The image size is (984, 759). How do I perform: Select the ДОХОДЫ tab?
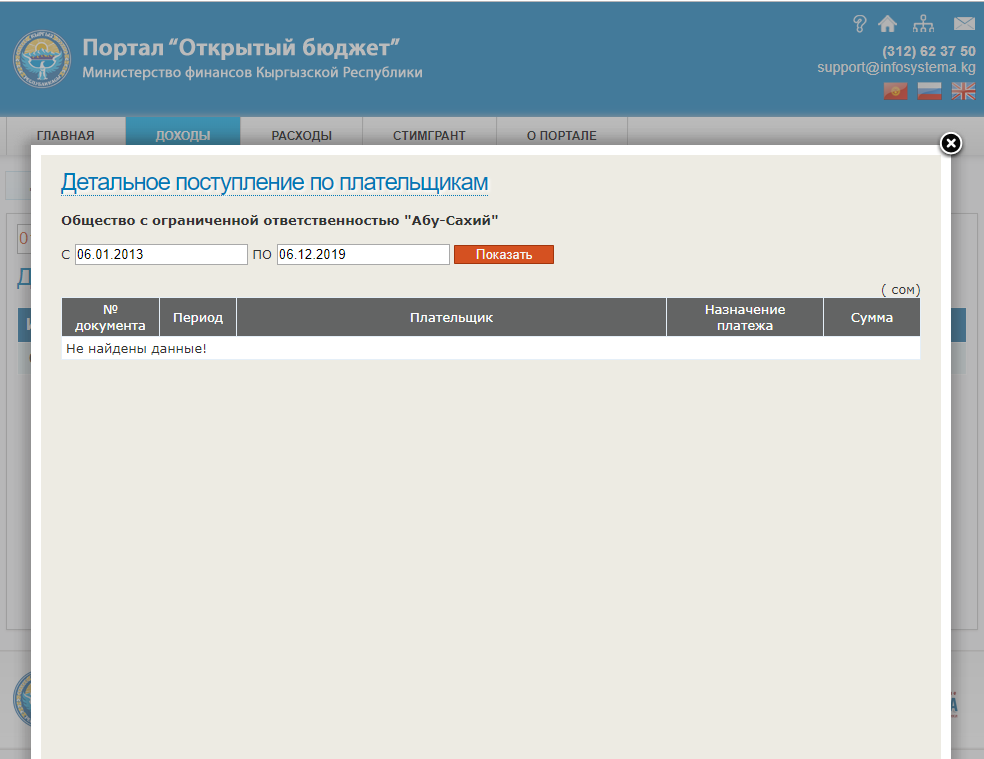[x=183, y=136]
